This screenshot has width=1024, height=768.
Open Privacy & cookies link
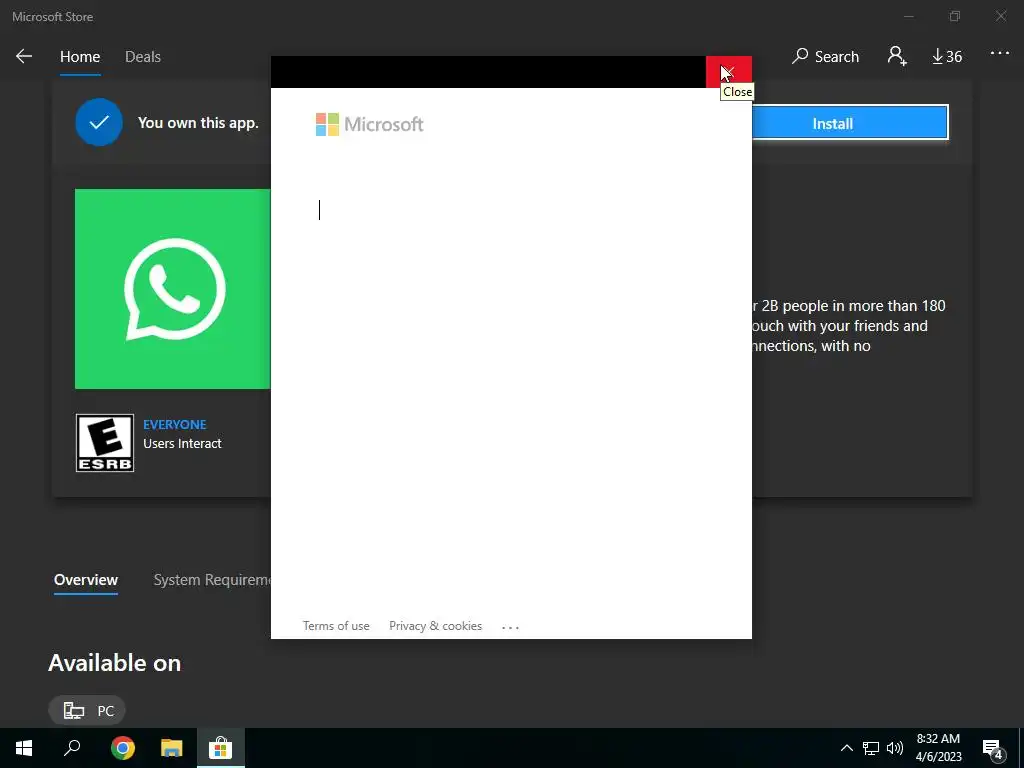pyautogui.click(x=436, y=626)
